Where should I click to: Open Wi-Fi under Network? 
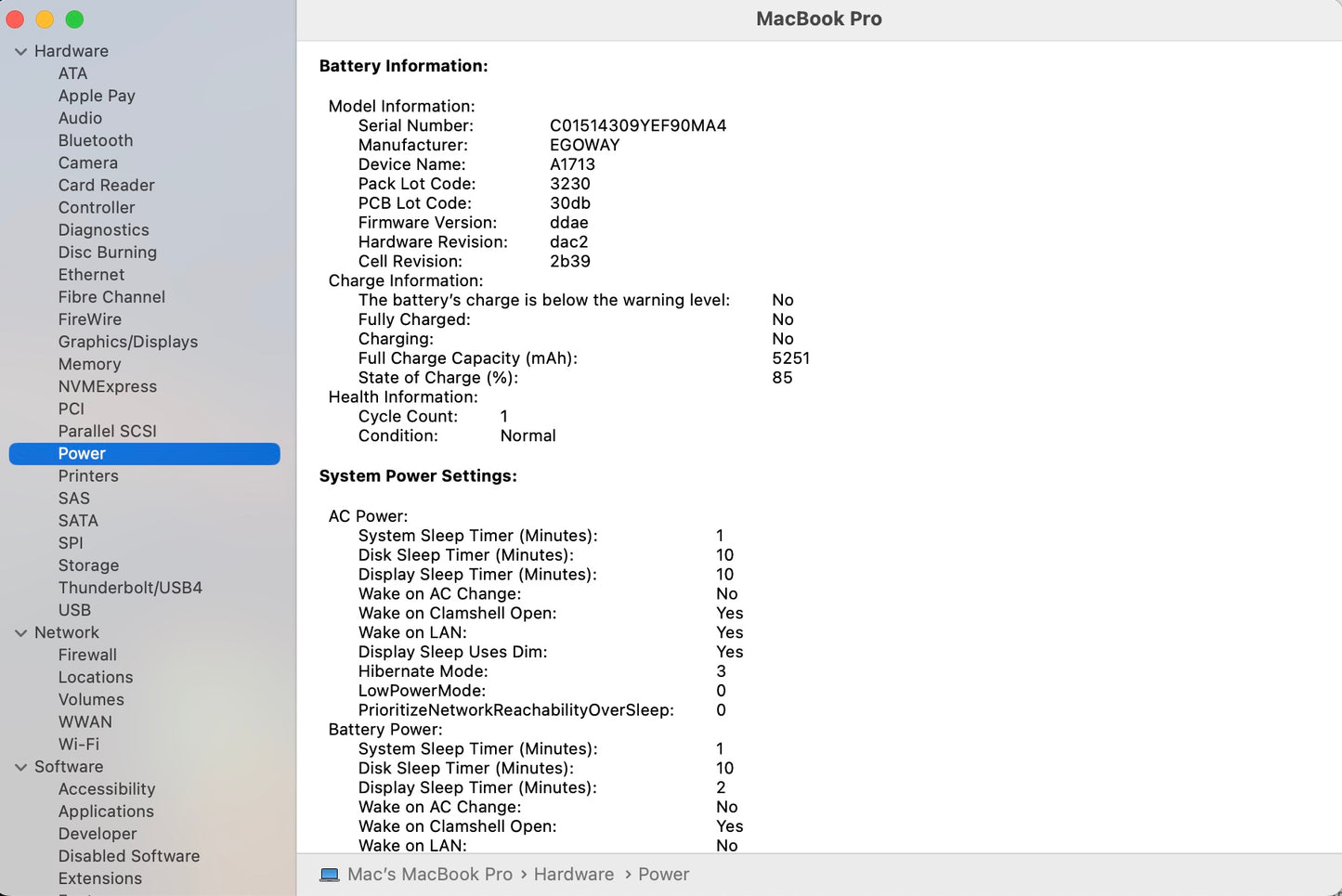(x=78, y=745)
